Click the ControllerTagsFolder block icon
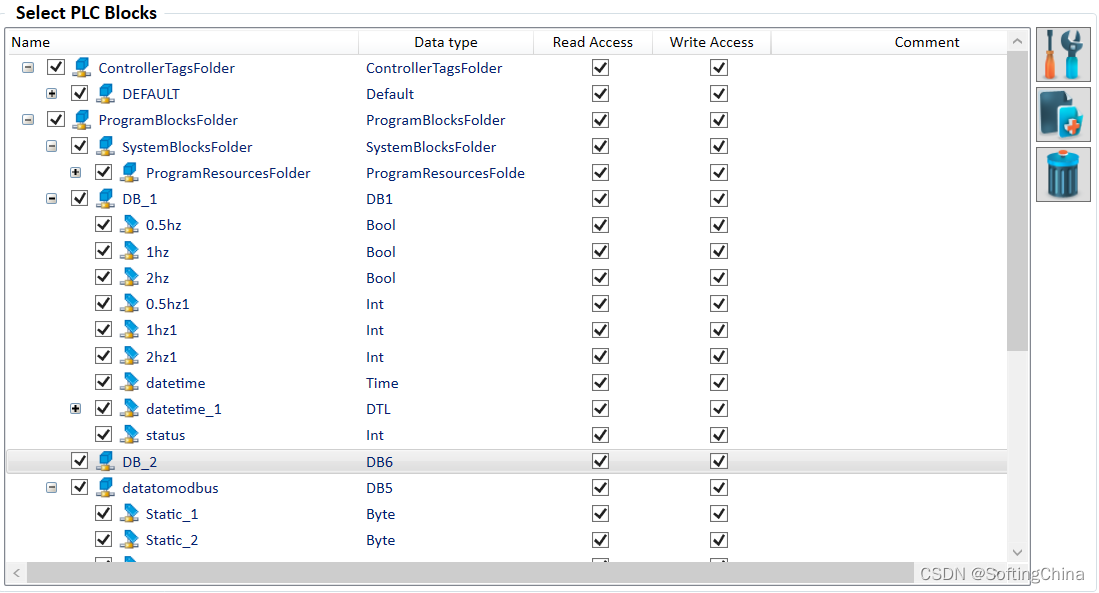1099x593 pixels. tap(82, 67)
